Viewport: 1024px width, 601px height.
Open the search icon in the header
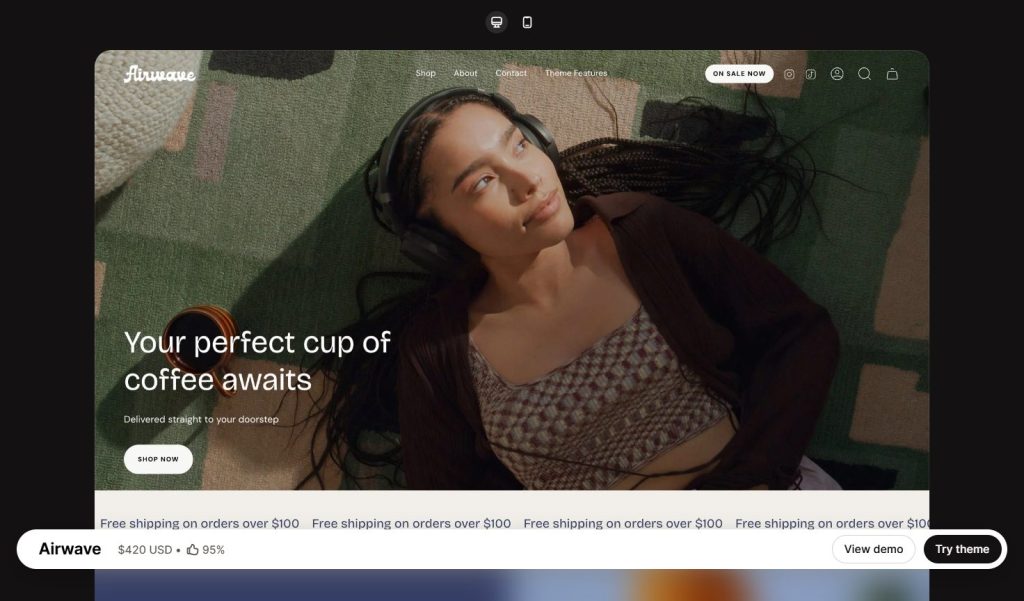[x=864, y=73]
